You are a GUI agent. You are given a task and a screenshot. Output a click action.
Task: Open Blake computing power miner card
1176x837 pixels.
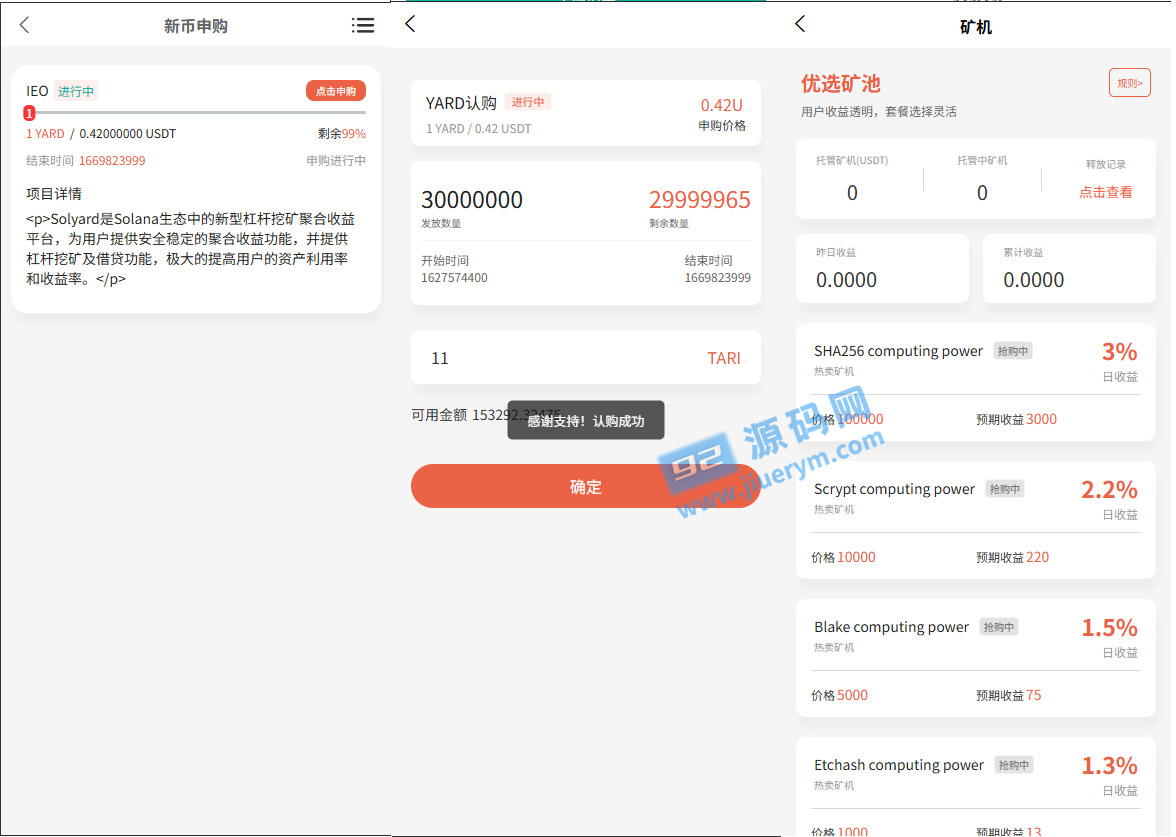[x=976, y=658]
